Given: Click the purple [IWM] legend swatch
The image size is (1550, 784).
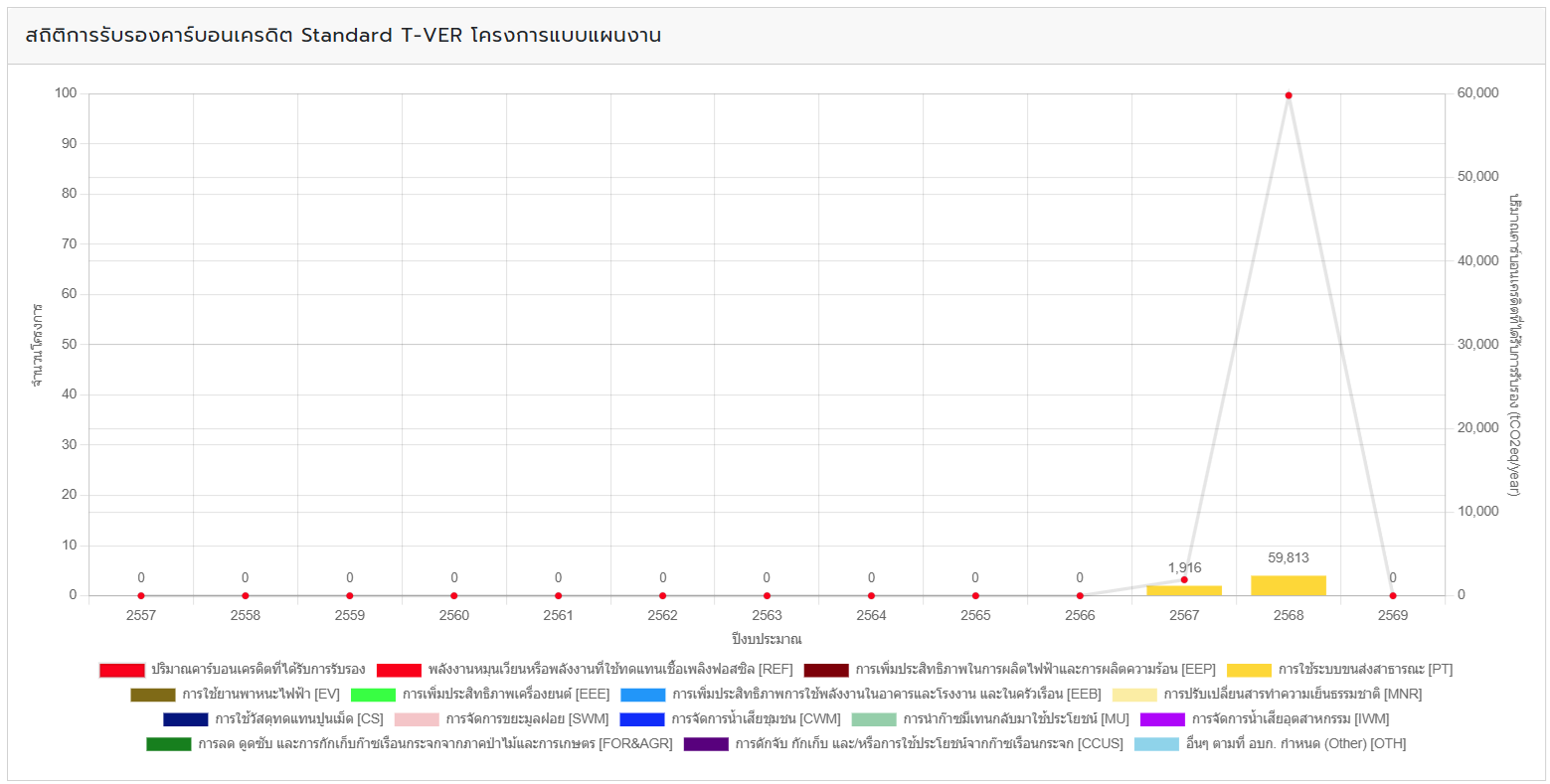Looking at the screenshot, I should click(1162, 719).
